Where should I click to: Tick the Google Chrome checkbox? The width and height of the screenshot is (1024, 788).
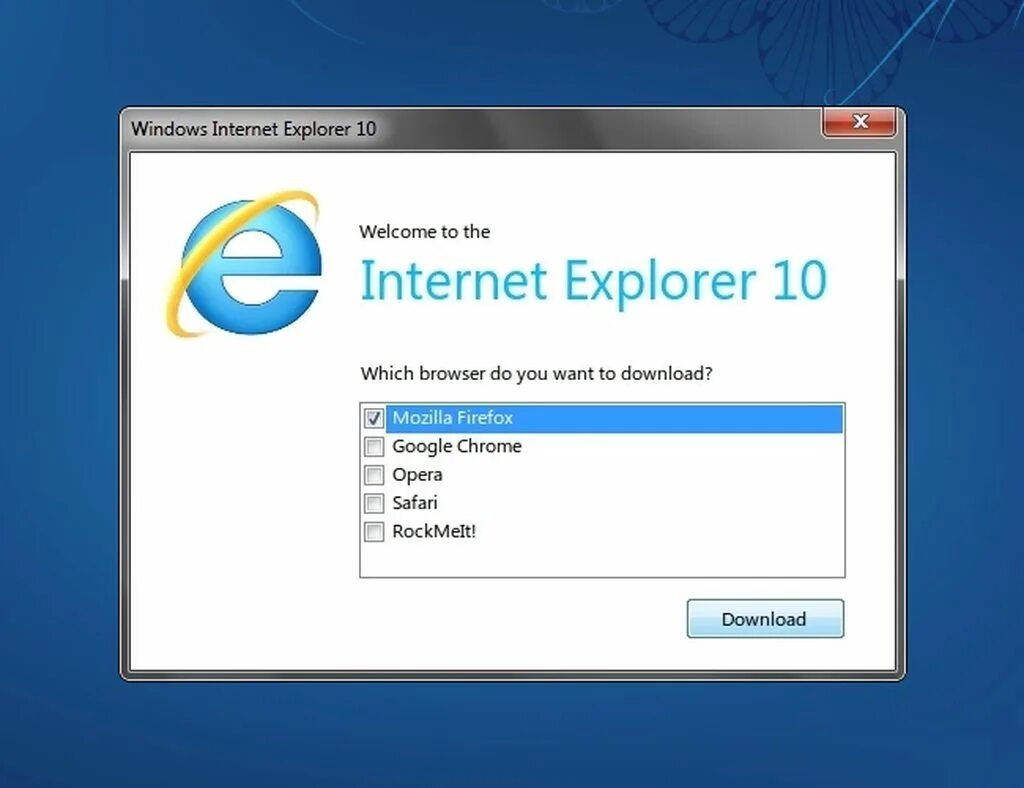(374, 447)
